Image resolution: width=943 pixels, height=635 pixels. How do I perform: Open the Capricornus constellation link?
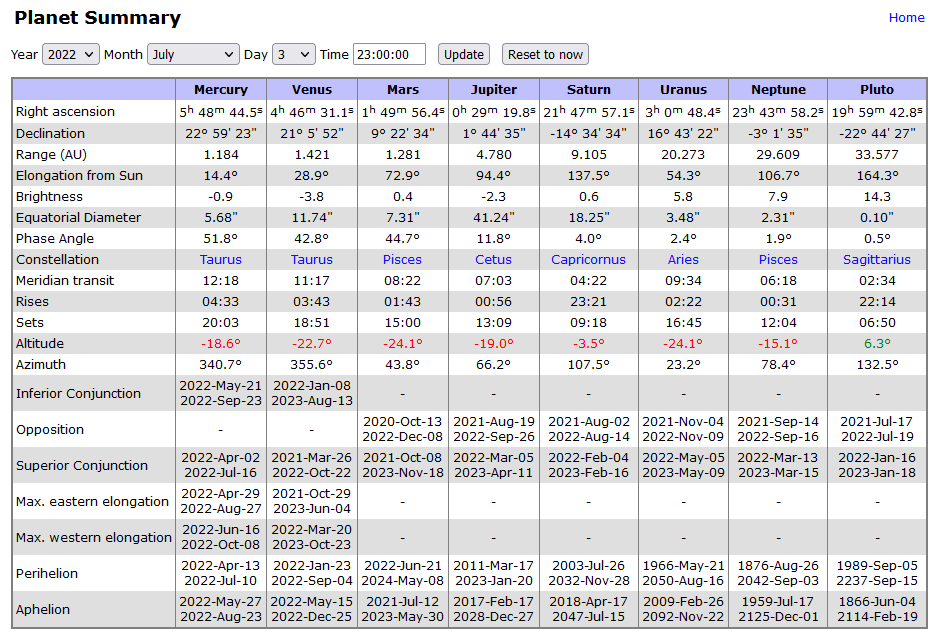(588, 259)
